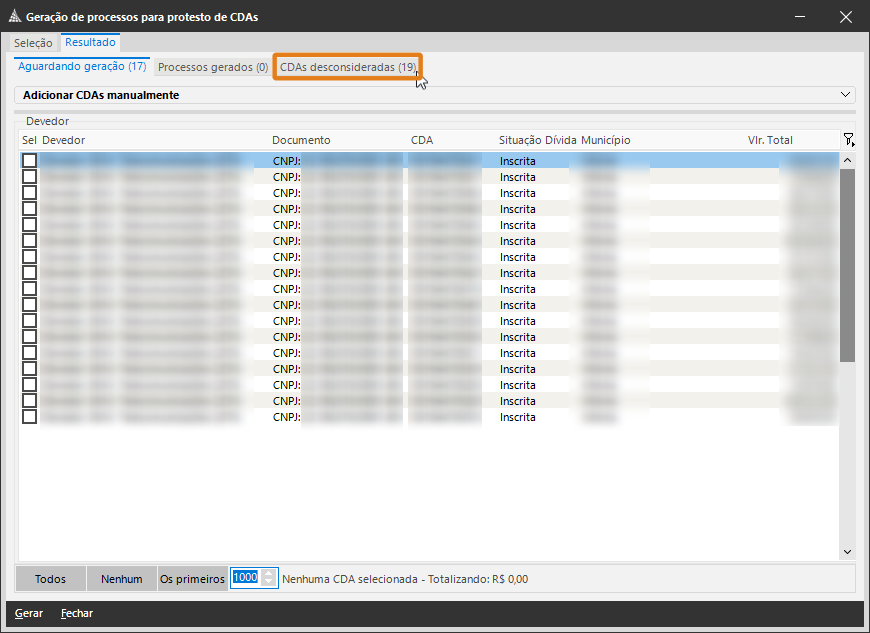Sort by the Vlr. Total column header

pyautogui.click(x=770, y=140)
